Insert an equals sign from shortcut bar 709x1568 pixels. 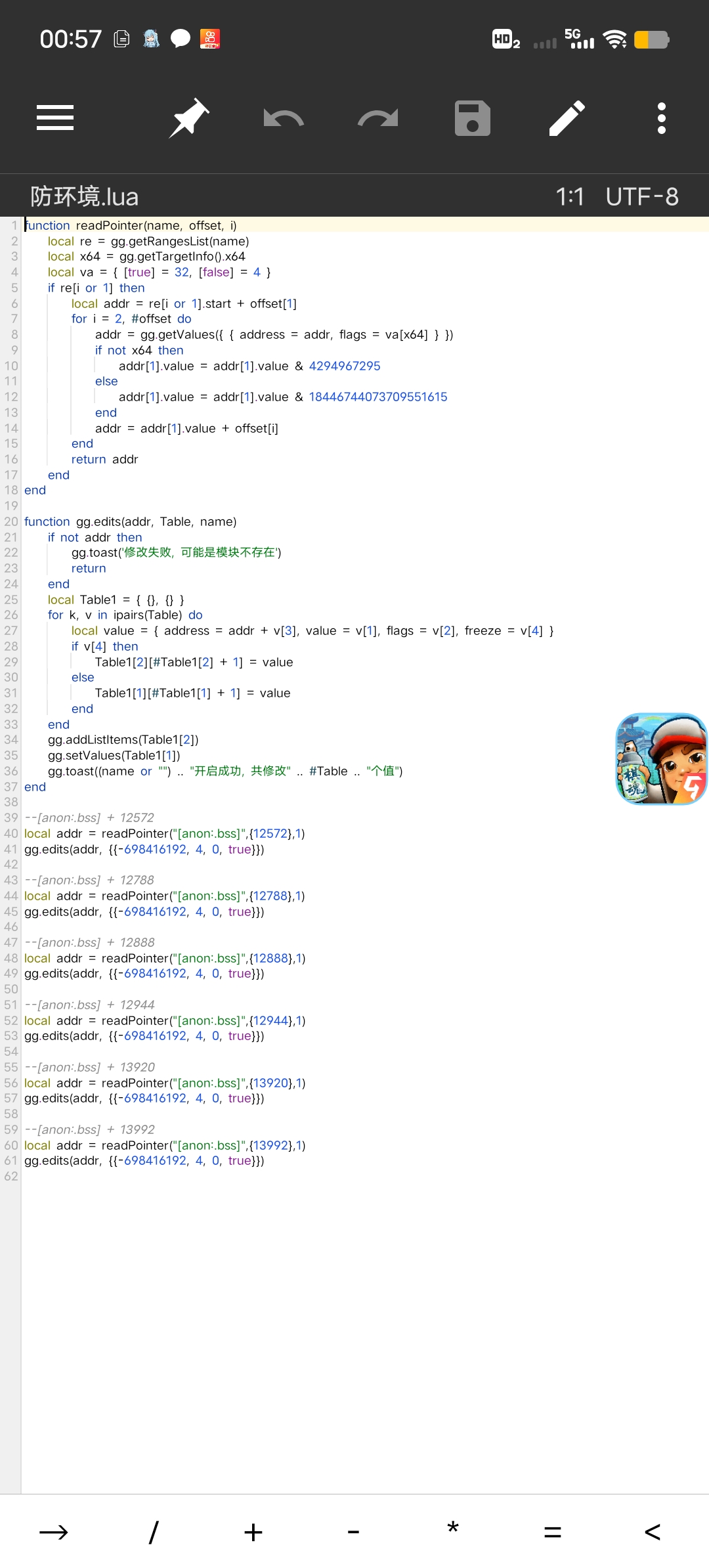coord(553,1533)
